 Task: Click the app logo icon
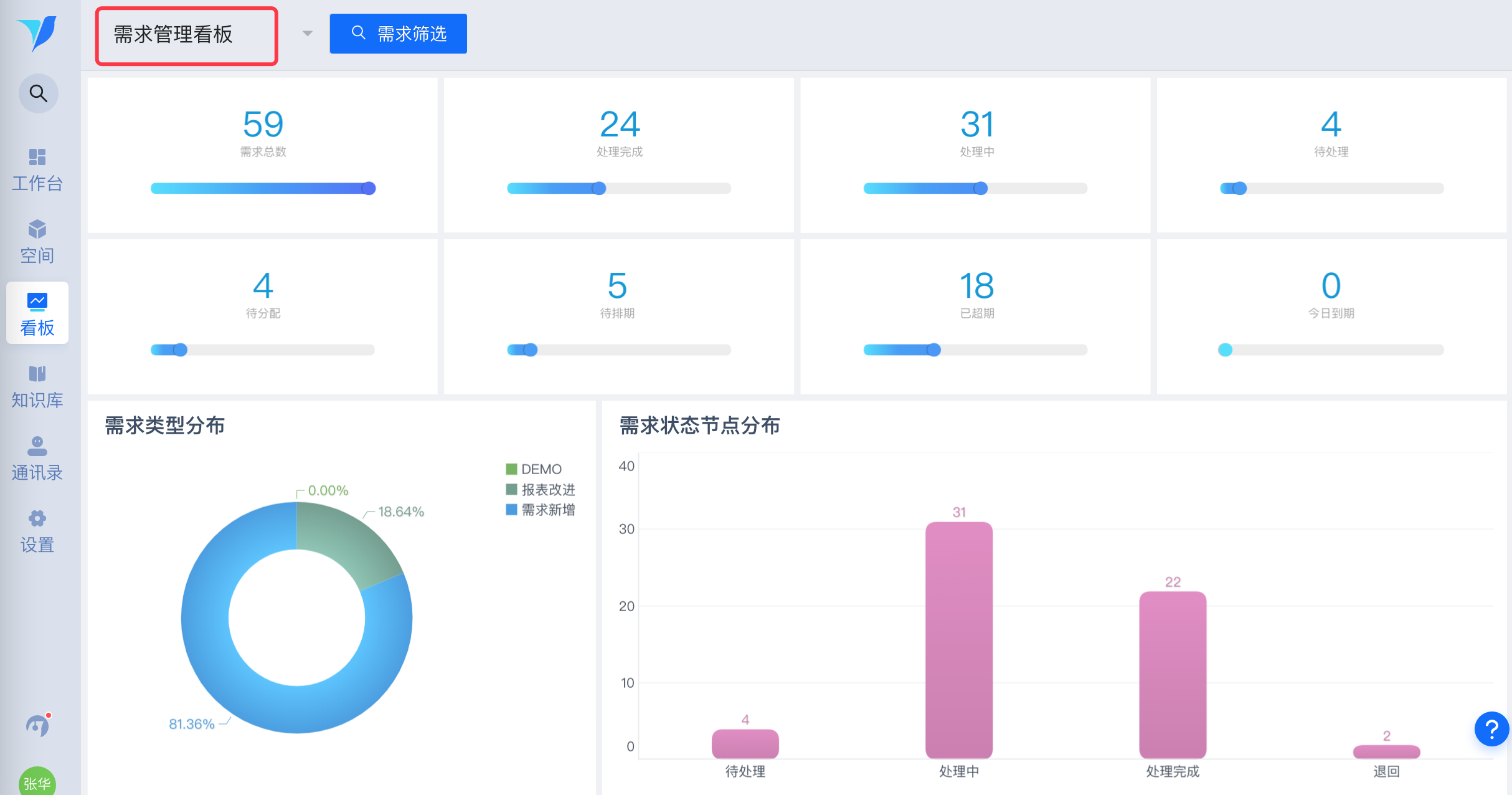[37, 33]
